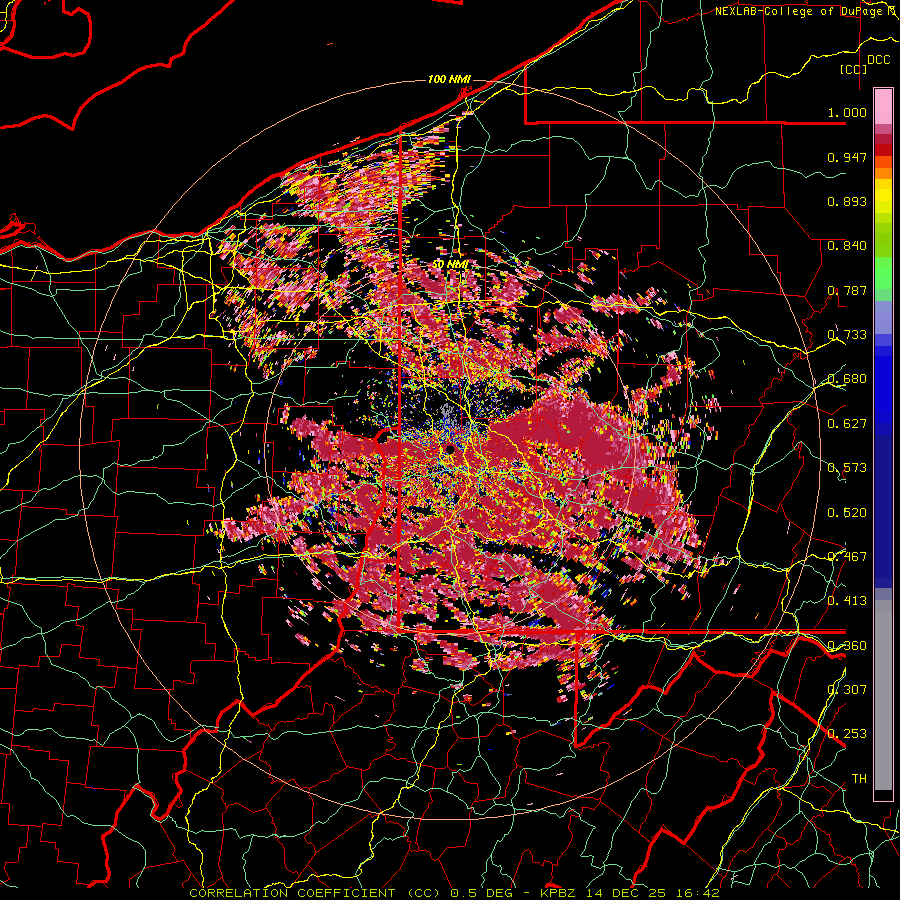Click the 50 NMI range ring label
Screen dimensions: 900x900
[450, 265]
